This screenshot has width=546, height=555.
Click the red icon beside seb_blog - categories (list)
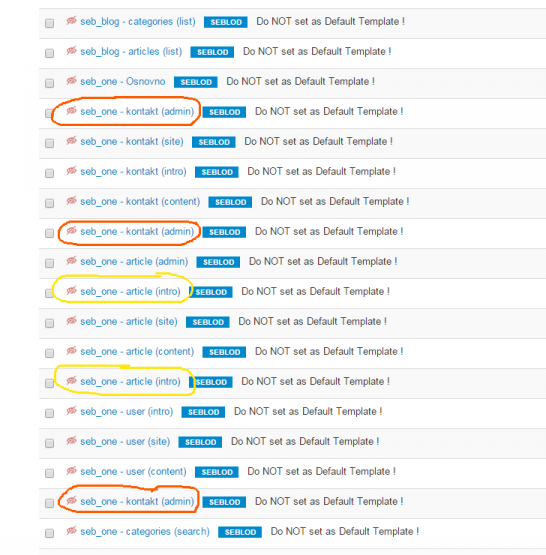tap(71, 21)
